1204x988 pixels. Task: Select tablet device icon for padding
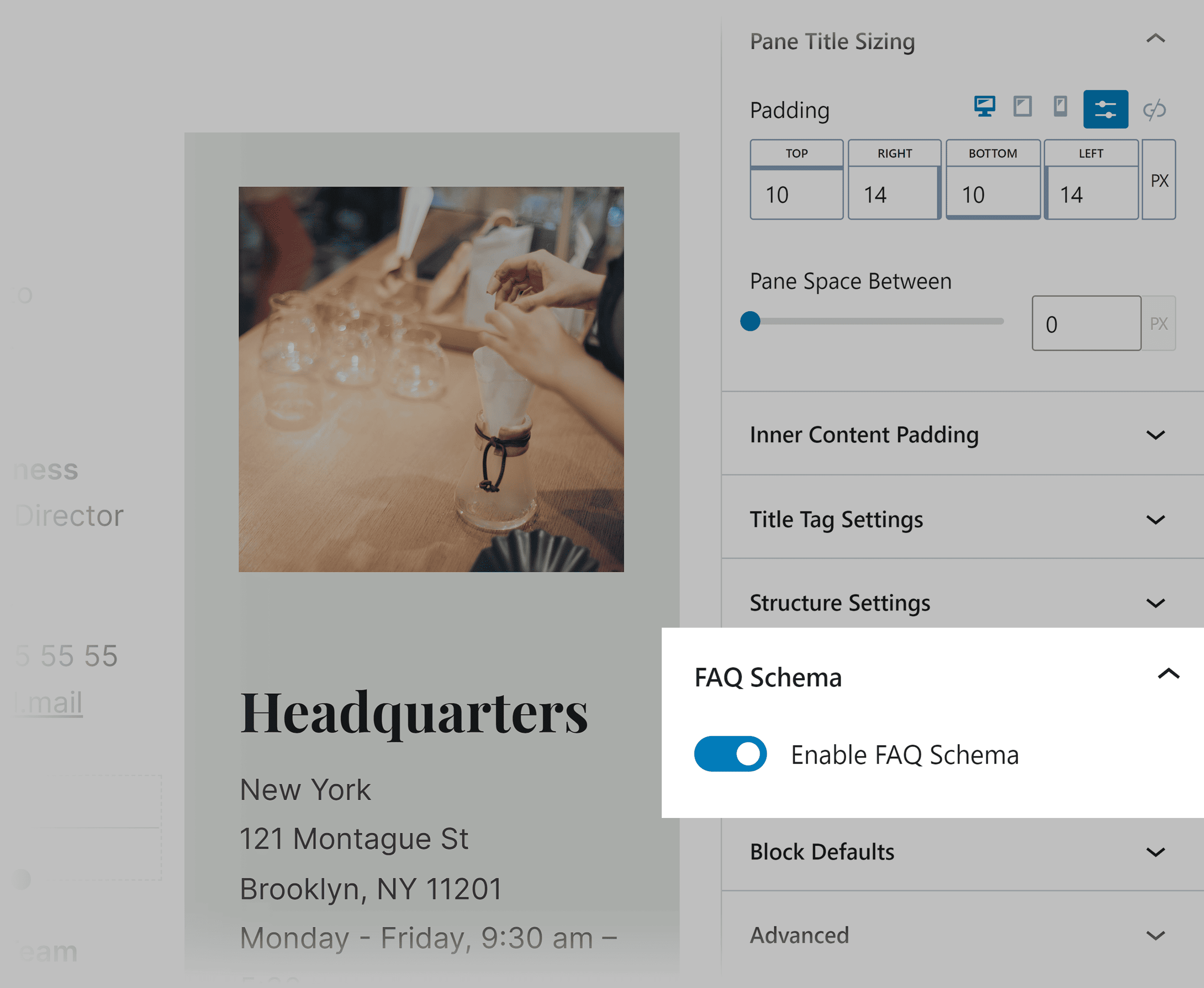click(1022, 107)
